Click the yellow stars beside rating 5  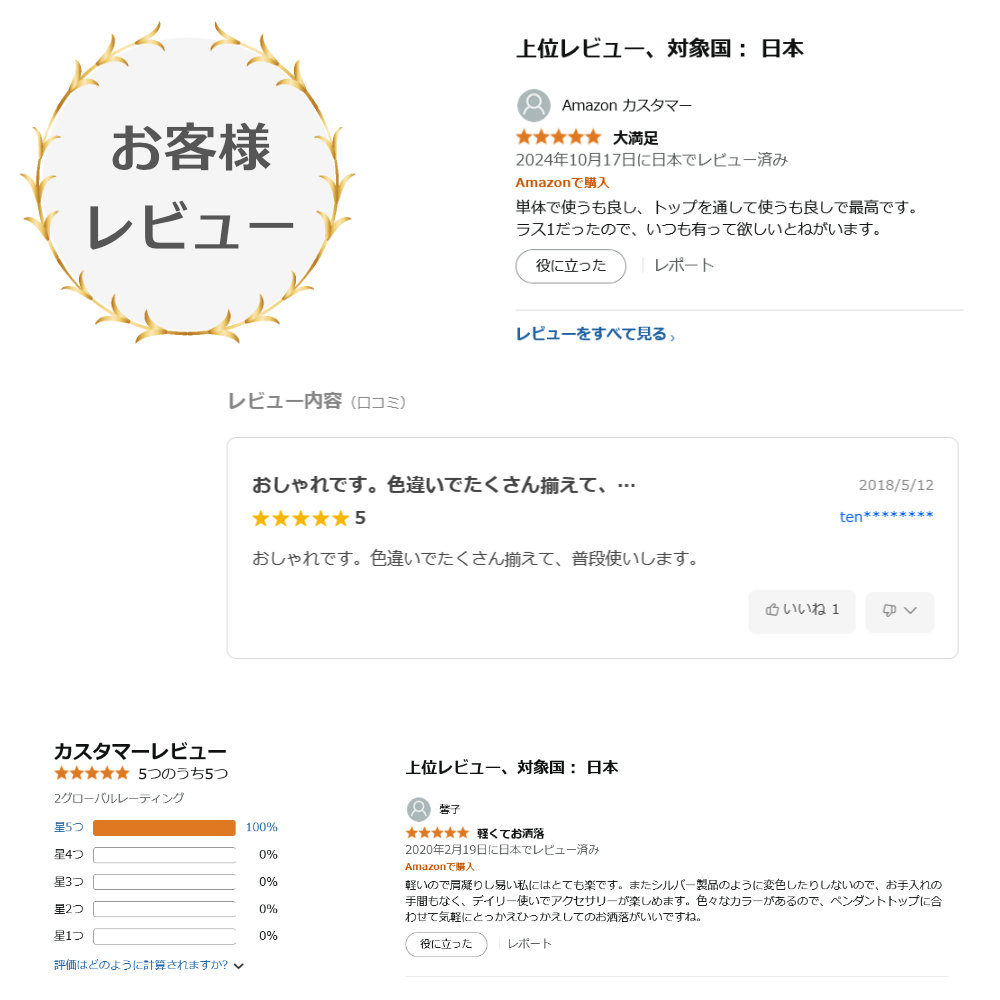pos(301,518)
